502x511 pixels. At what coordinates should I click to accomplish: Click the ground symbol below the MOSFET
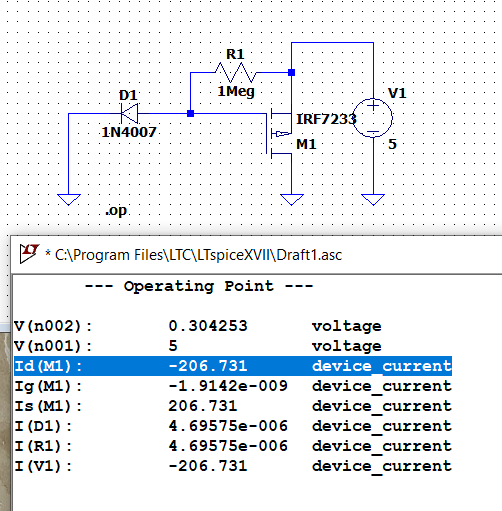tap(292, 200)
